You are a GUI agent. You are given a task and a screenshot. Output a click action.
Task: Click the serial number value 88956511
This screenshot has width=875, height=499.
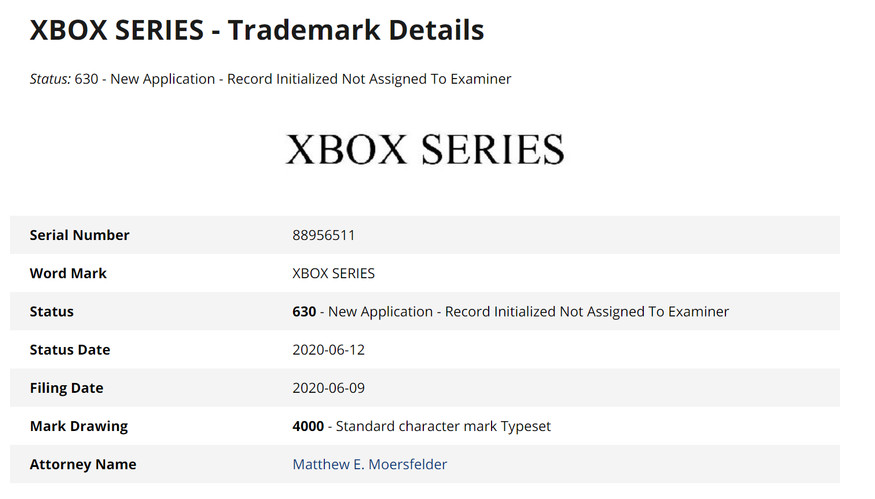click(323, 235)
